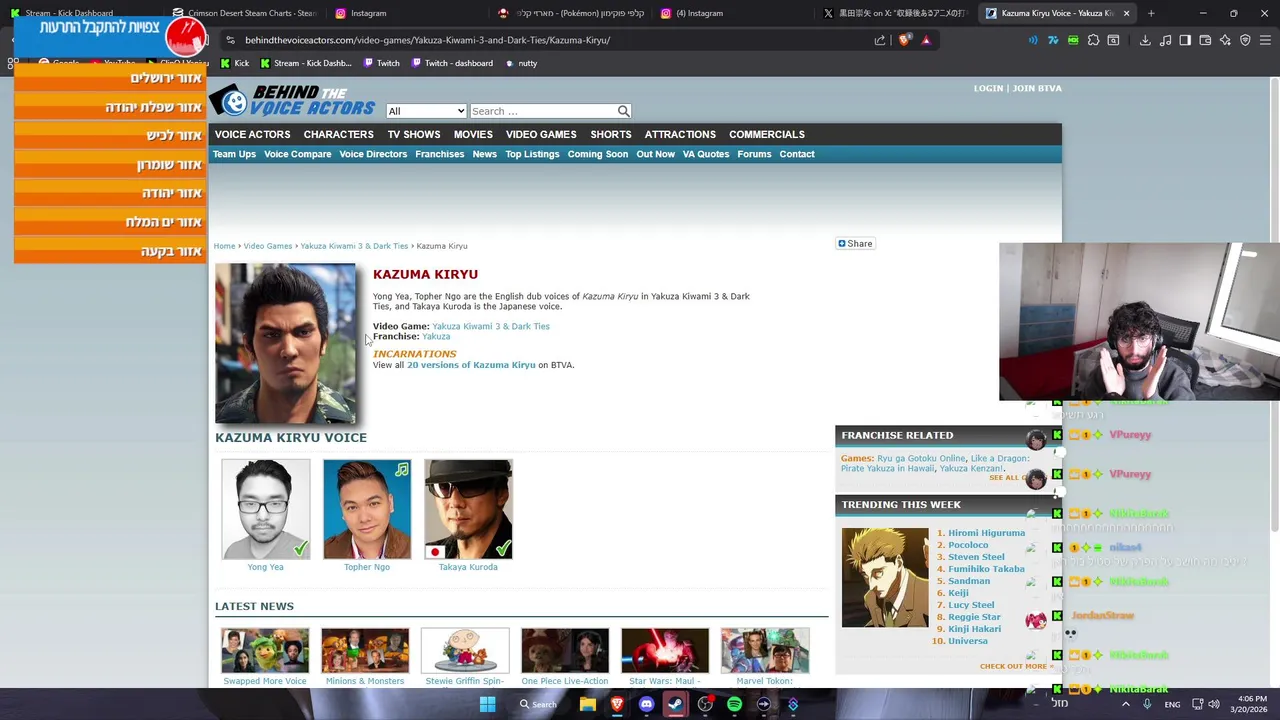Viewport: 1280px width, 720px height.
Task: Click Hiromi Higuruma in trending list
Action: pos(986,533)
